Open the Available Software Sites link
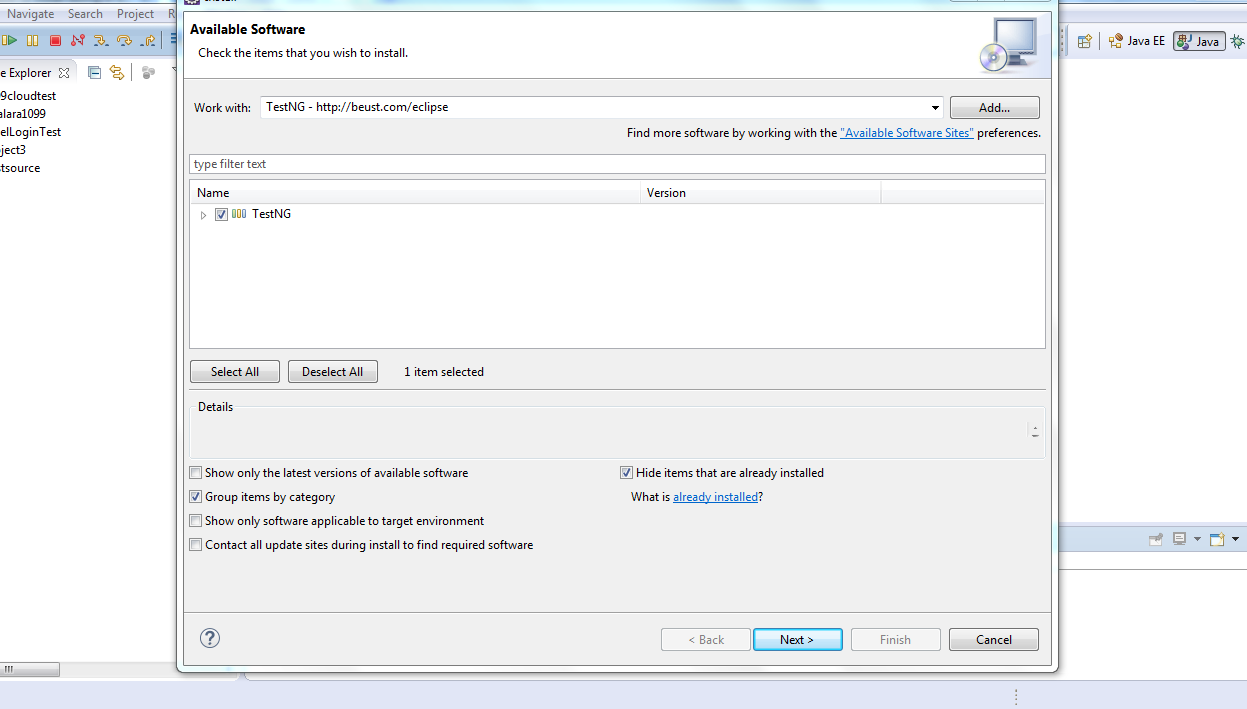The width and height of the screenshot is (1247, 709). tap(907, 132)
